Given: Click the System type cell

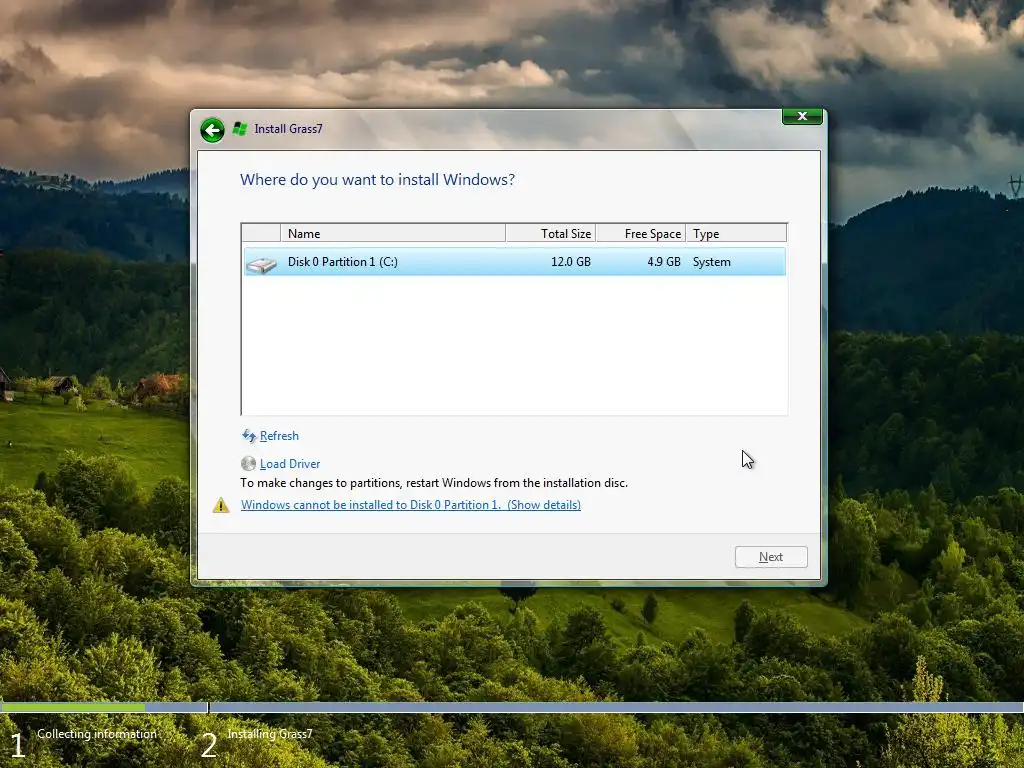Looking at the screenshot, I should 712,262.
